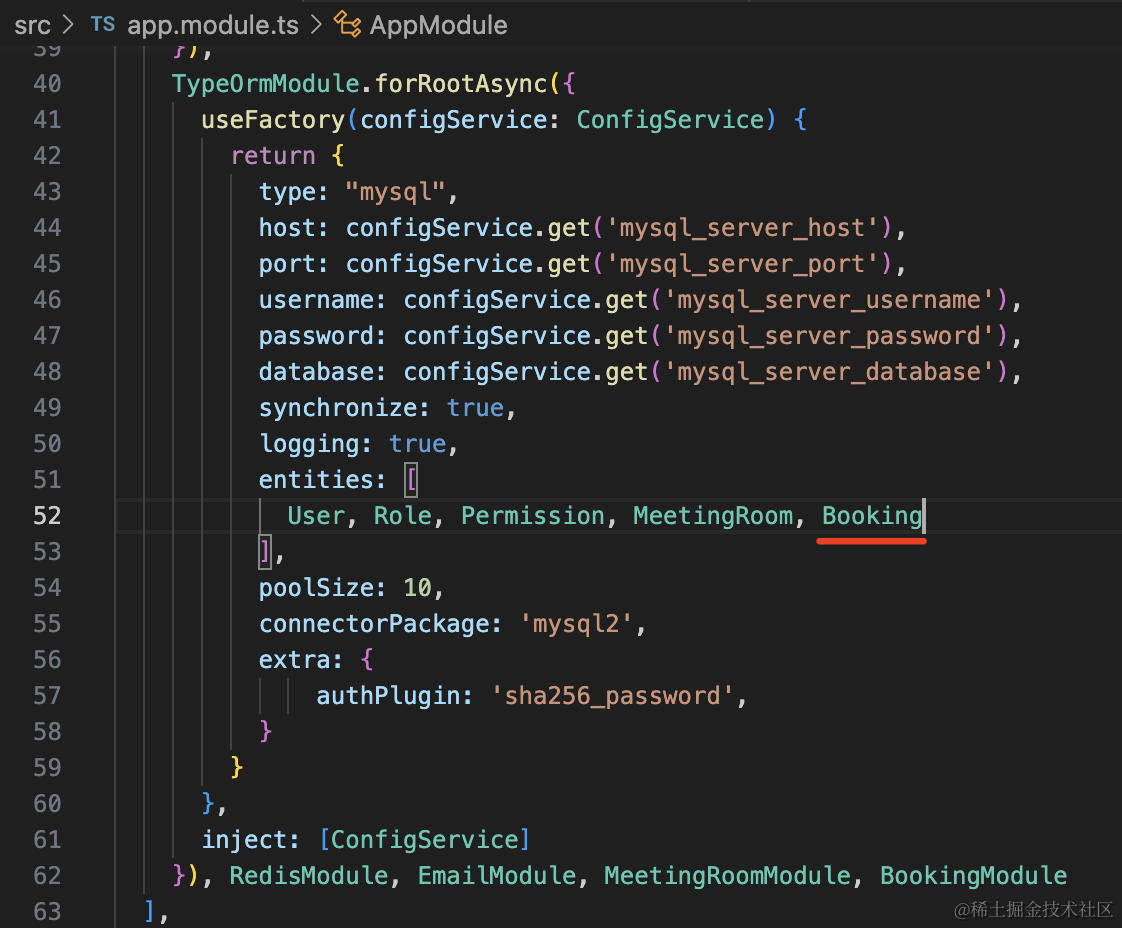Click line number 52 in gutter
The image size is (1122, 928).
46,516
